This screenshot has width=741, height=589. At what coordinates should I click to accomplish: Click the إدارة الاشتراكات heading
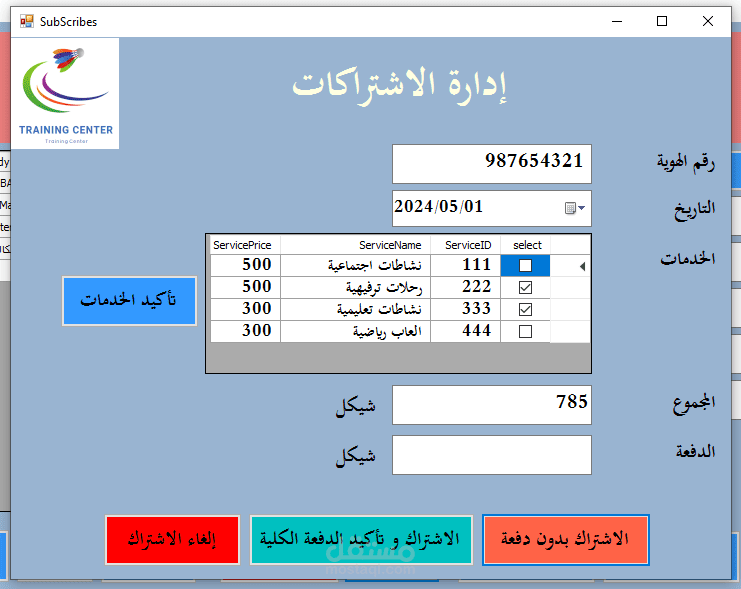(400, 85)
